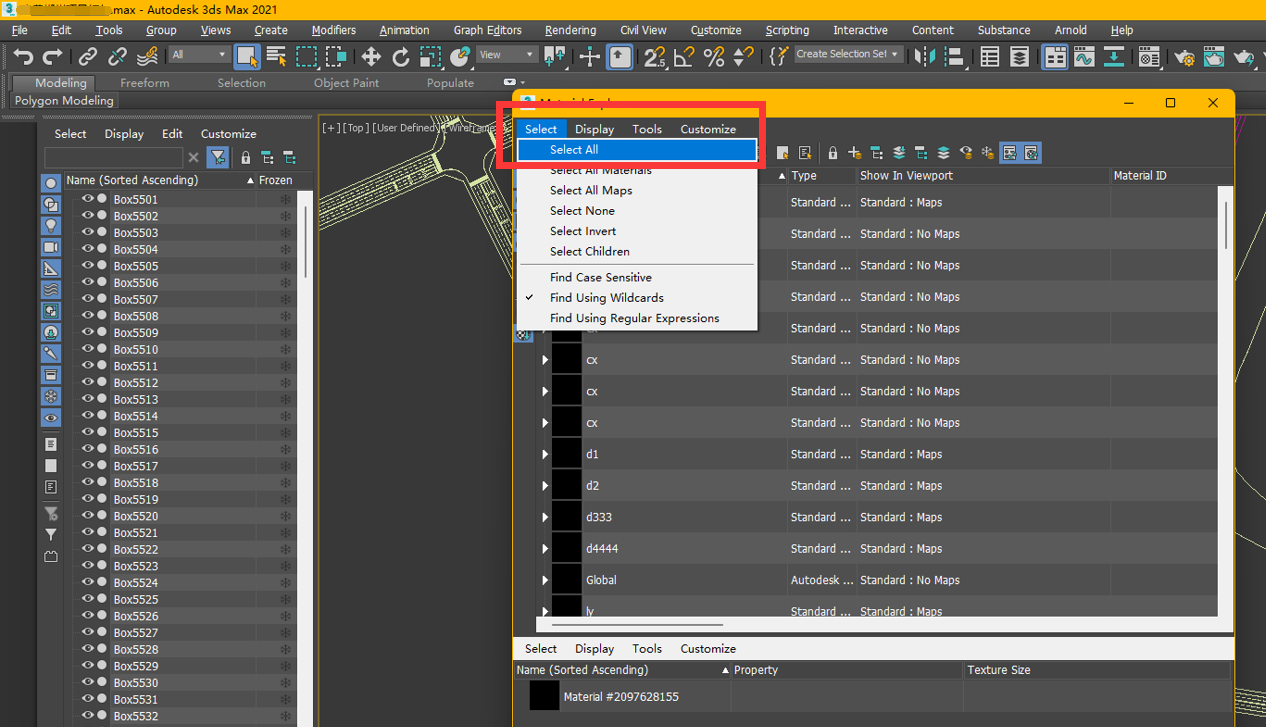Image resolution: width=1266 pixels, height=727 pixels.
Task: Click the Redo arrow in main toolbar
Action: coord(53,56)
